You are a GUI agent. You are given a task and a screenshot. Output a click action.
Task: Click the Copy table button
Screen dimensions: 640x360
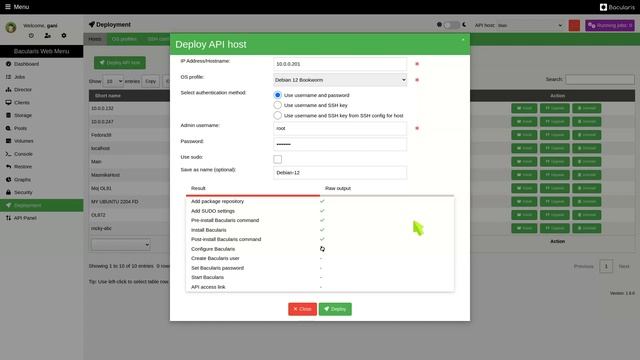coord(151,81)
